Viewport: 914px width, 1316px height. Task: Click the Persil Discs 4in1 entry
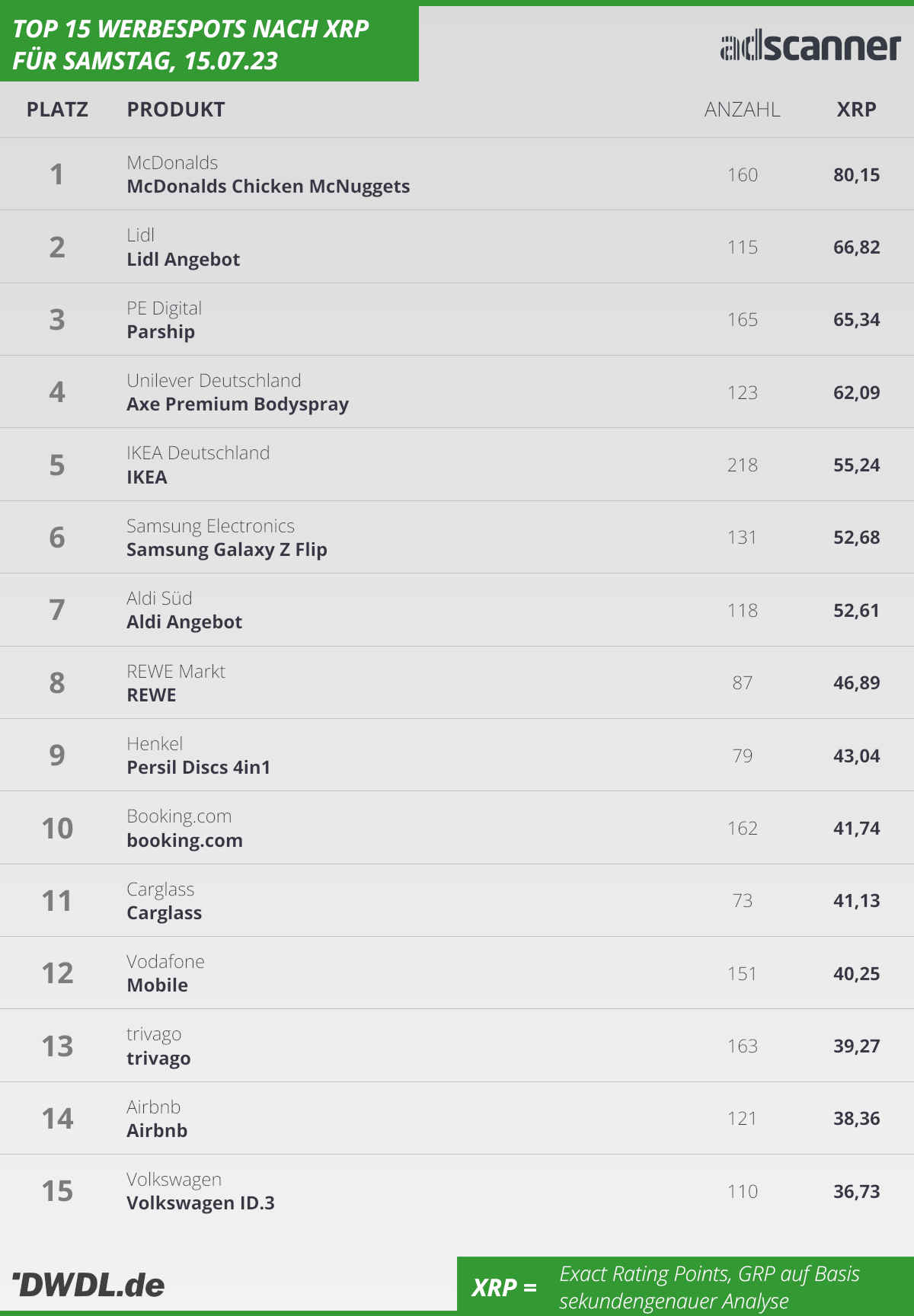point(199,768)
